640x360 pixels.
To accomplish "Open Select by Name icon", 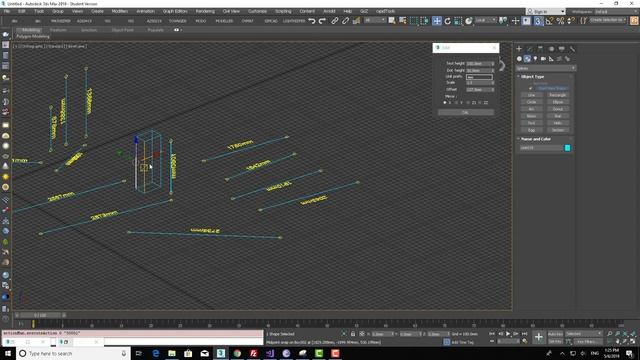I will (x=402, y=20).
